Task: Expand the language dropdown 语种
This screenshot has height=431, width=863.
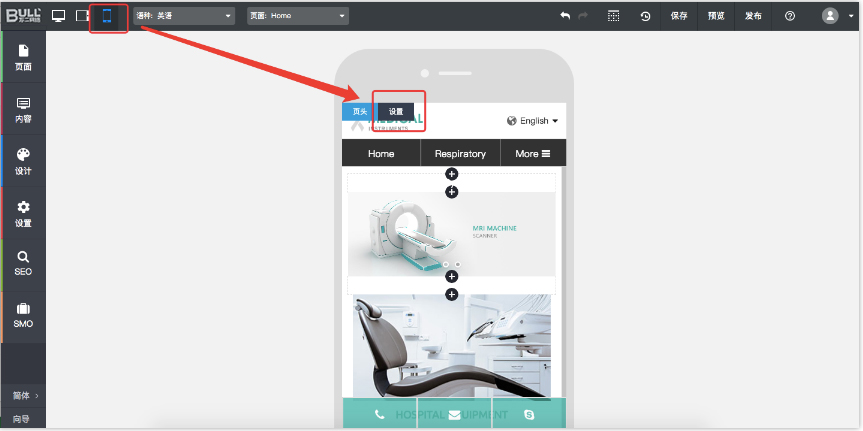Action: click(x=184, y=16)
